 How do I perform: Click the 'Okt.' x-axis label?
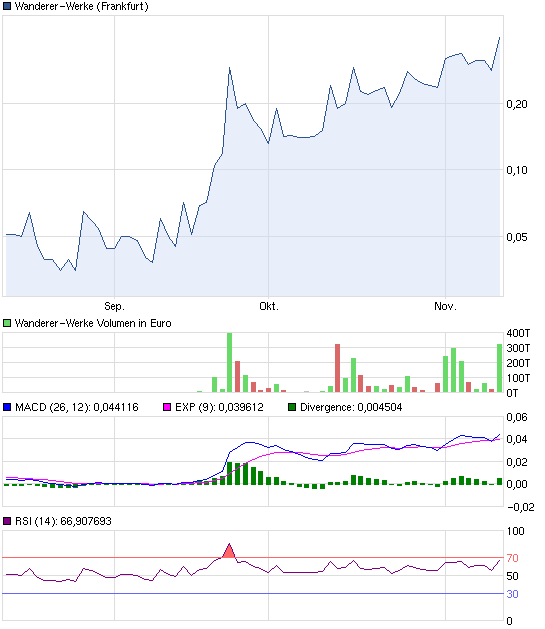click(269, 306)
